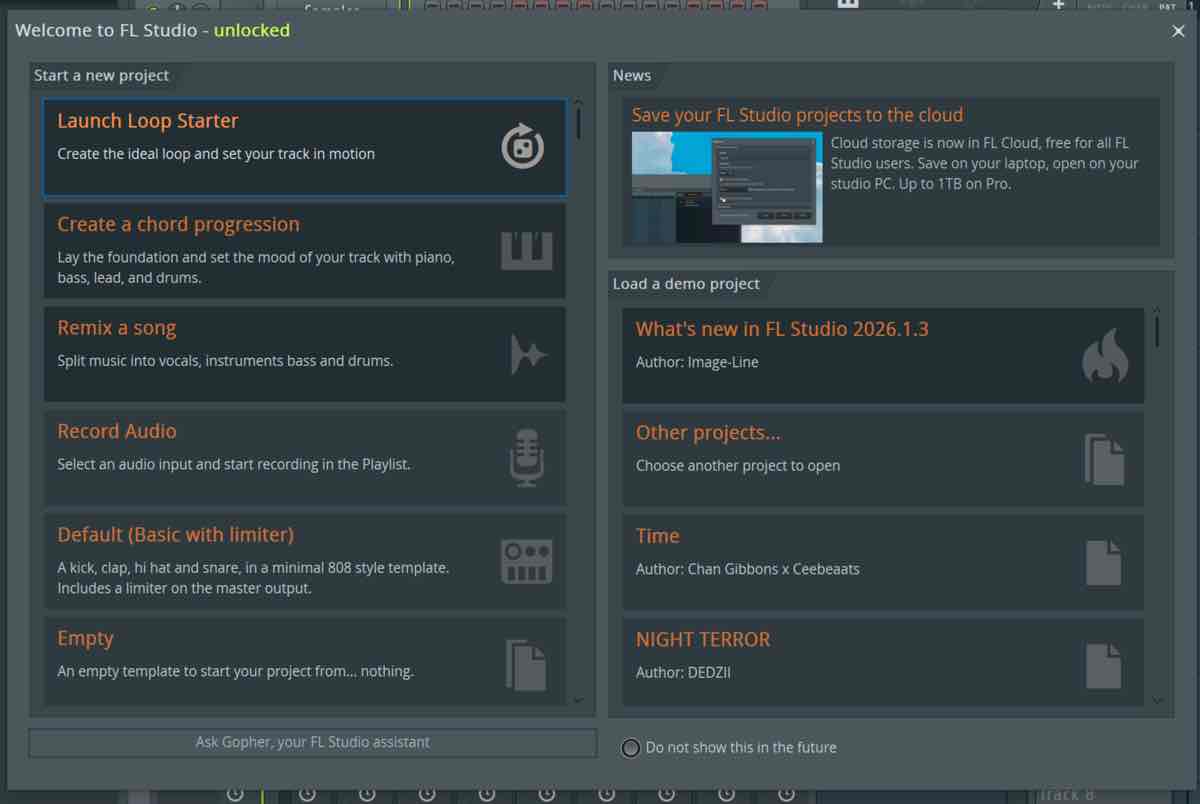
Task: Click Author: Chan Gibbons x Ceebeaats text
Action: (x=748, y=569)
